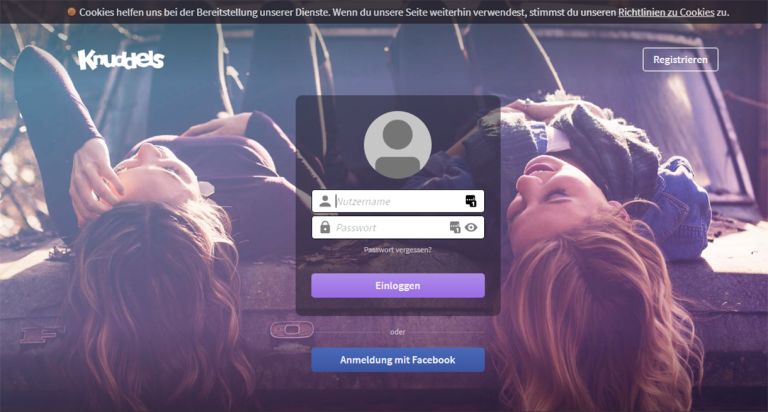Screen dimensions: 768x412
Task: Click the orange cookie notice icon
Action: [71, 12]
